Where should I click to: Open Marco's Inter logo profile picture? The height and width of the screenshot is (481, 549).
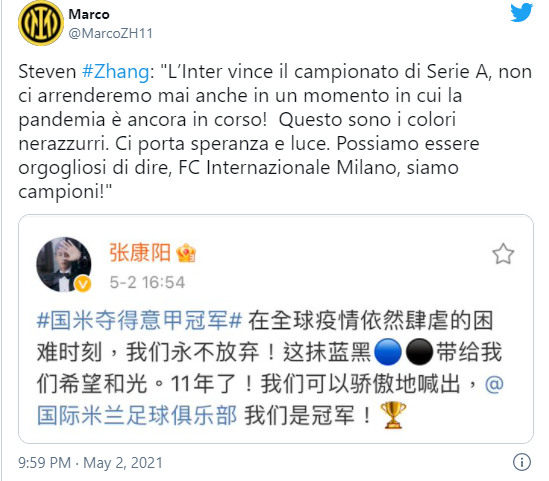(x=41, y=23)
